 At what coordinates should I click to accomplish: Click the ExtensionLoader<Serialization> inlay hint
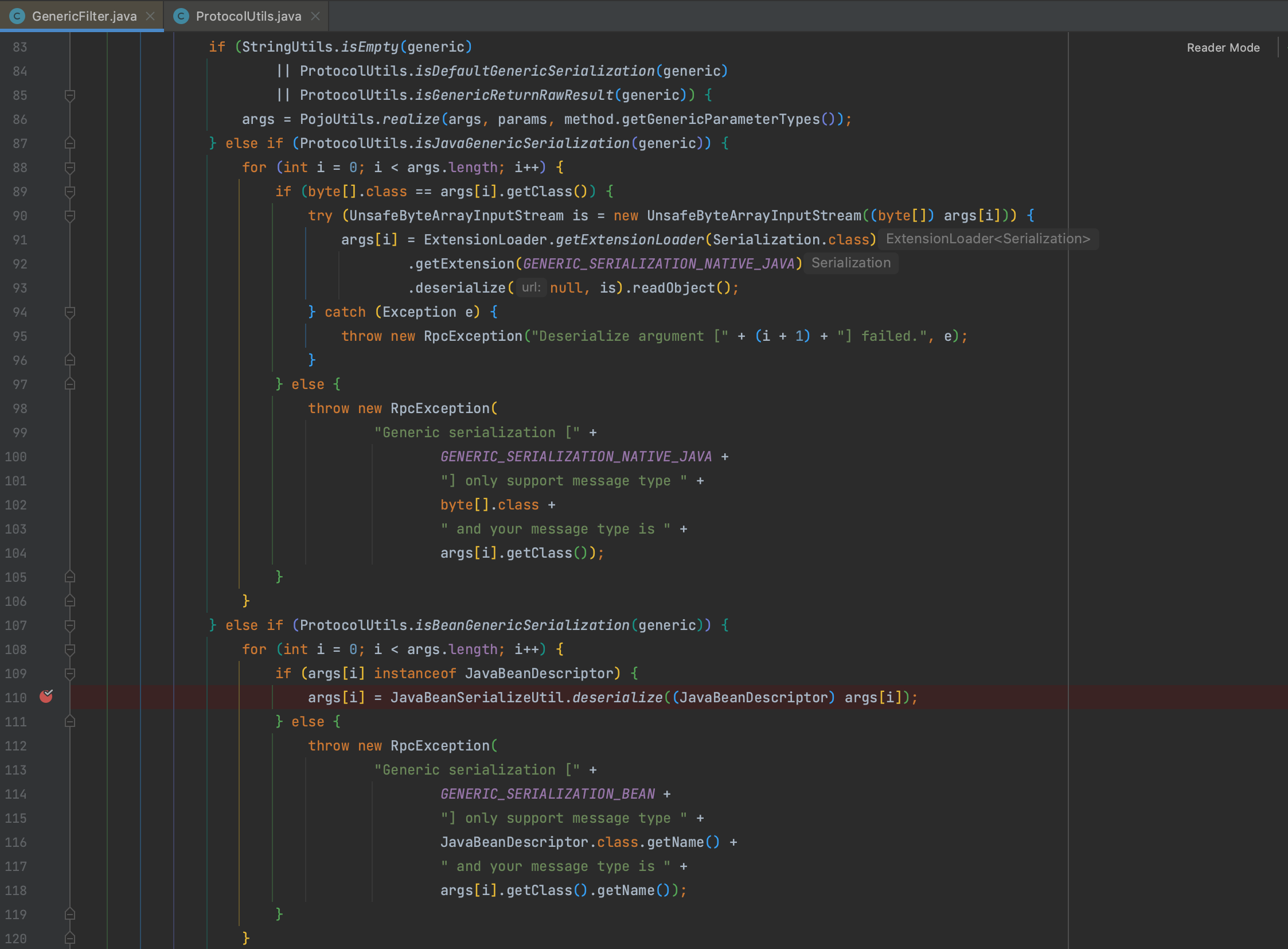988,239
